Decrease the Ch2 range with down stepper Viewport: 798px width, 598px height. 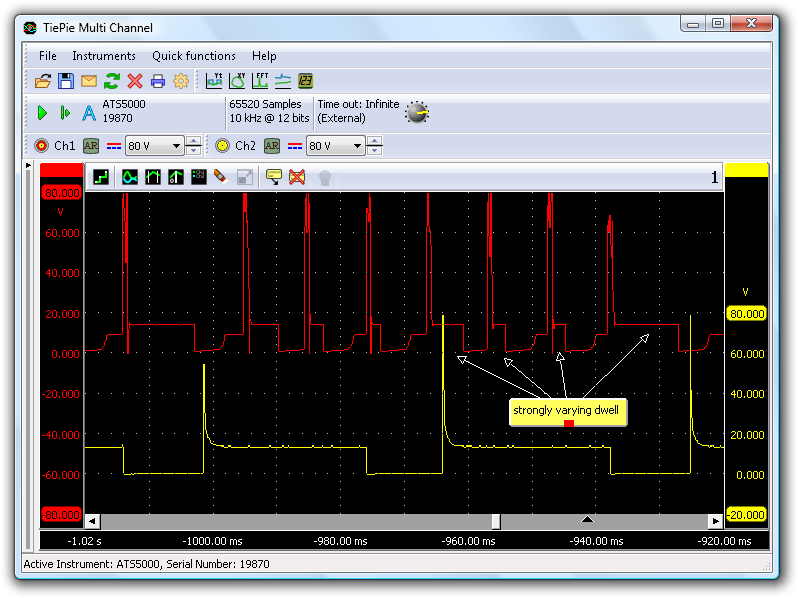pos(375,151)
